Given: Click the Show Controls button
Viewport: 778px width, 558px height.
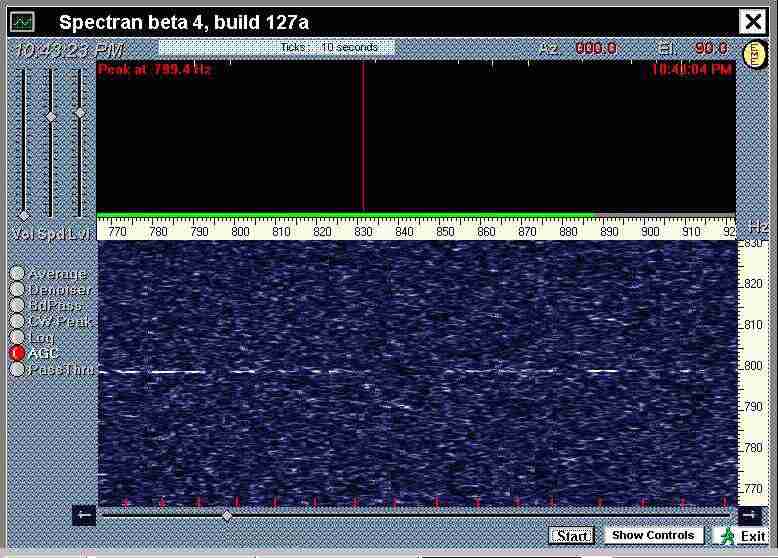Looking at the screenshot, I should pyautogui.click(x=653, y=535).
